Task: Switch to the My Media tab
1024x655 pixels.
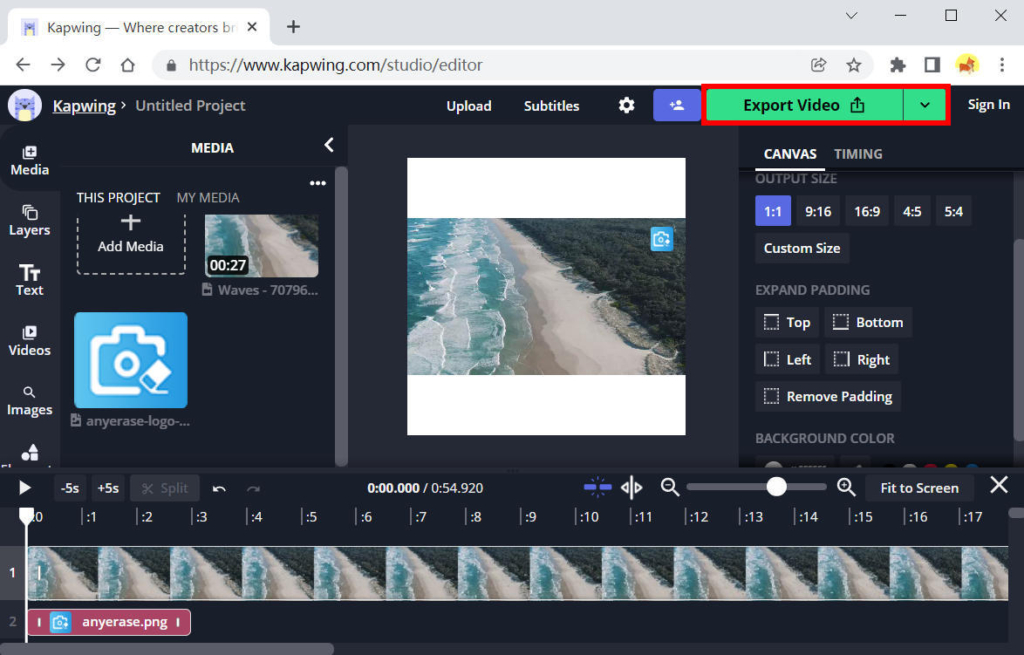Action: 208,197
